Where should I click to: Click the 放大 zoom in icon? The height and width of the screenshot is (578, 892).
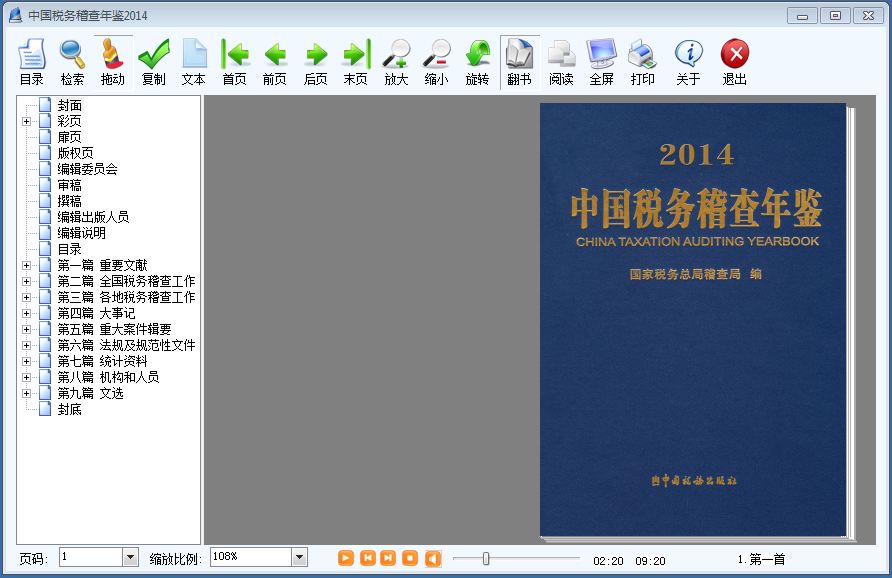[x=397, y=62]
